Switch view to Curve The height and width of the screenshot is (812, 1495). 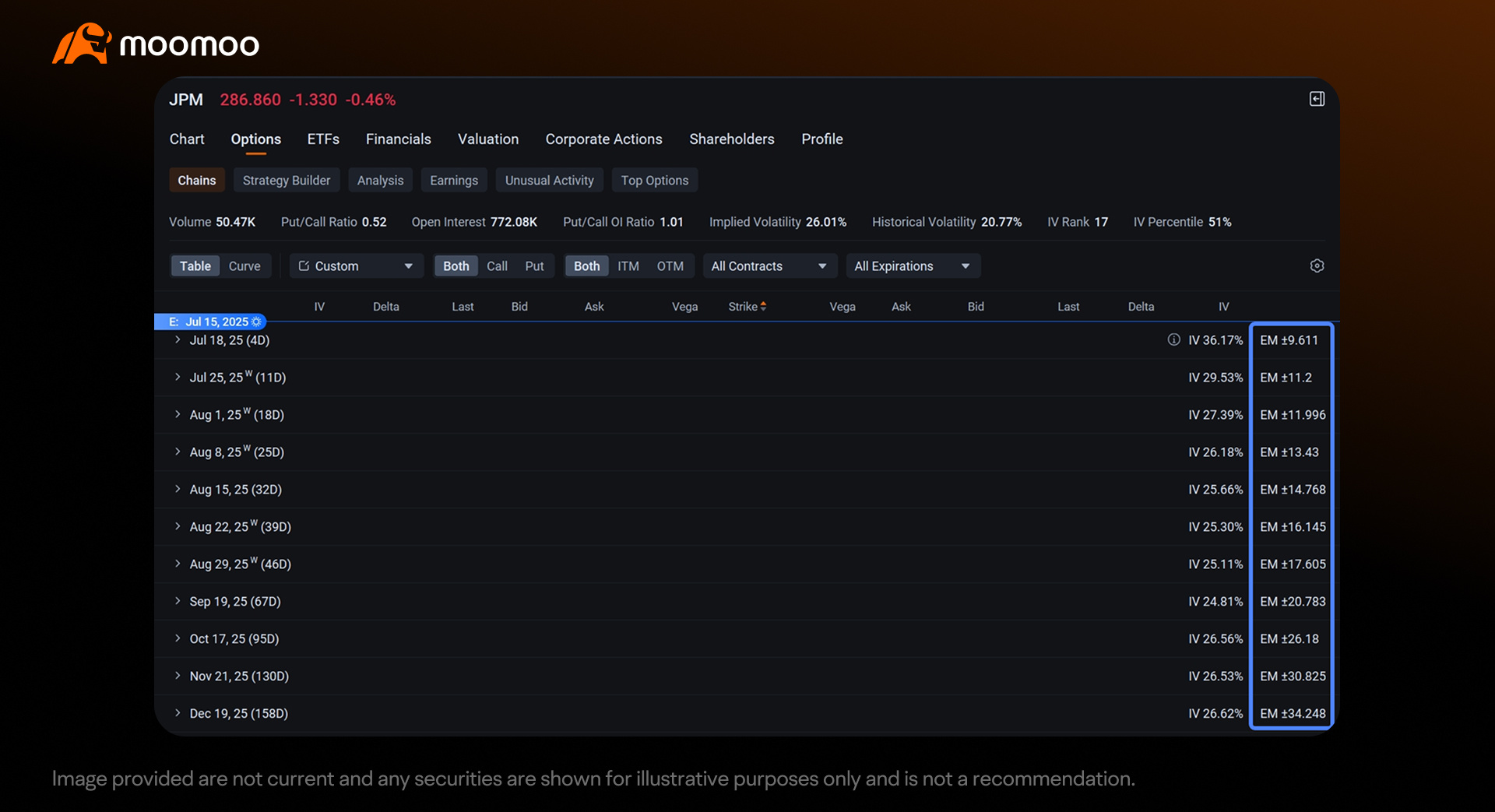click(244, 266)
